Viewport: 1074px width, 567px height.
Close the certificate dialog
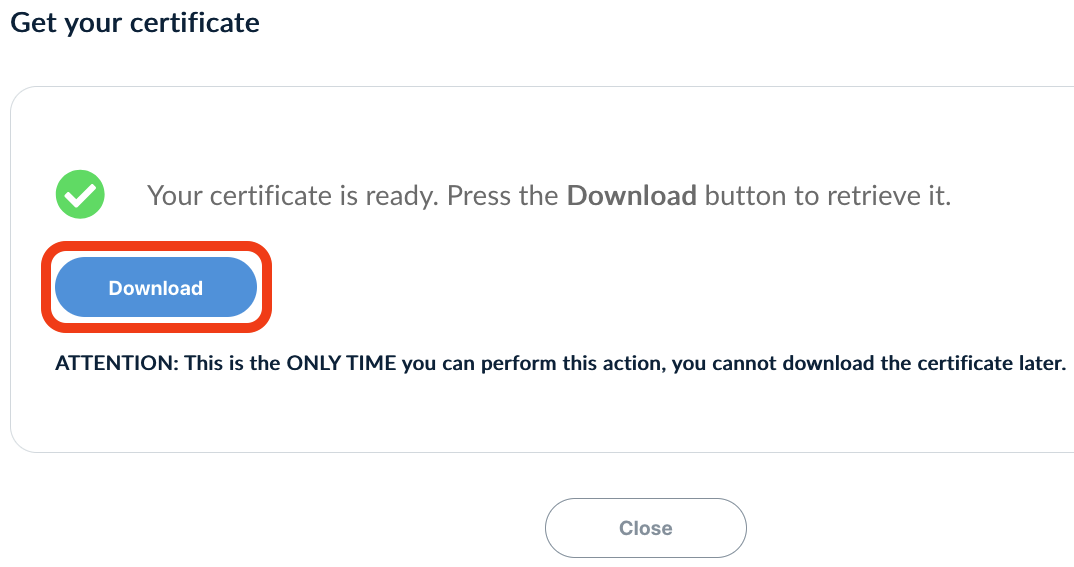[645, 528]
